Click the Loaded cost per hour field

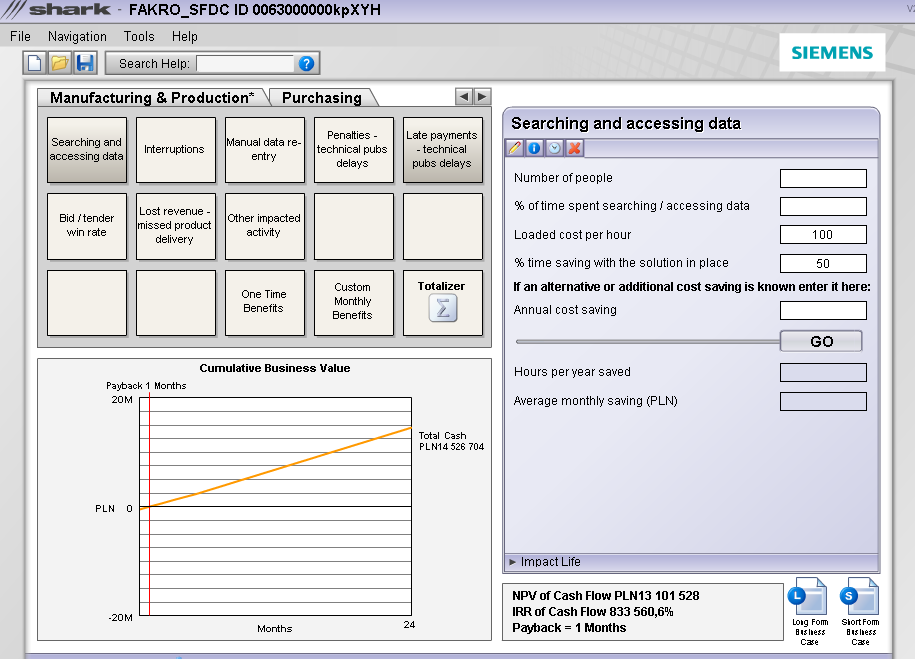823,235
